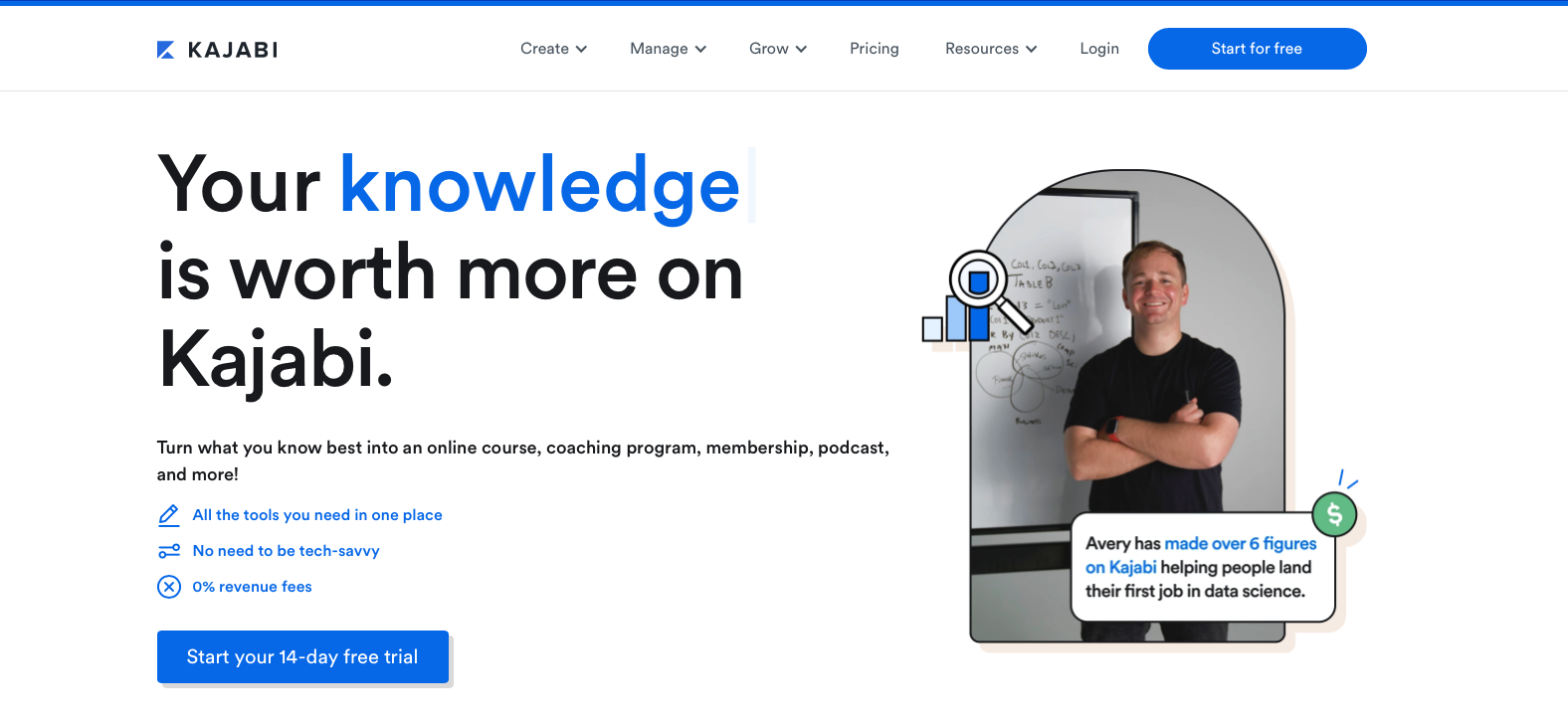Click the pencil icon beside tools text
This screenshot has height=722, width=1568.
click(x=169, y=515)
